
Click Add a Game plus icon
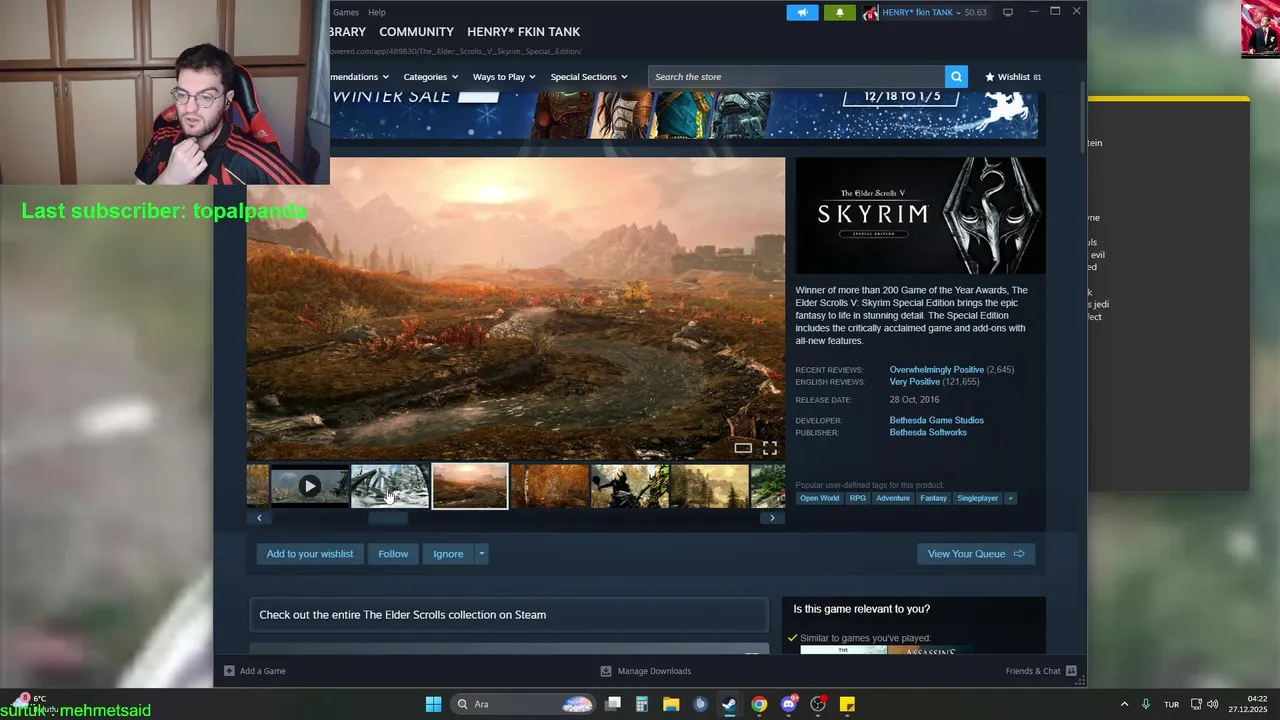[x=229, y=671]
